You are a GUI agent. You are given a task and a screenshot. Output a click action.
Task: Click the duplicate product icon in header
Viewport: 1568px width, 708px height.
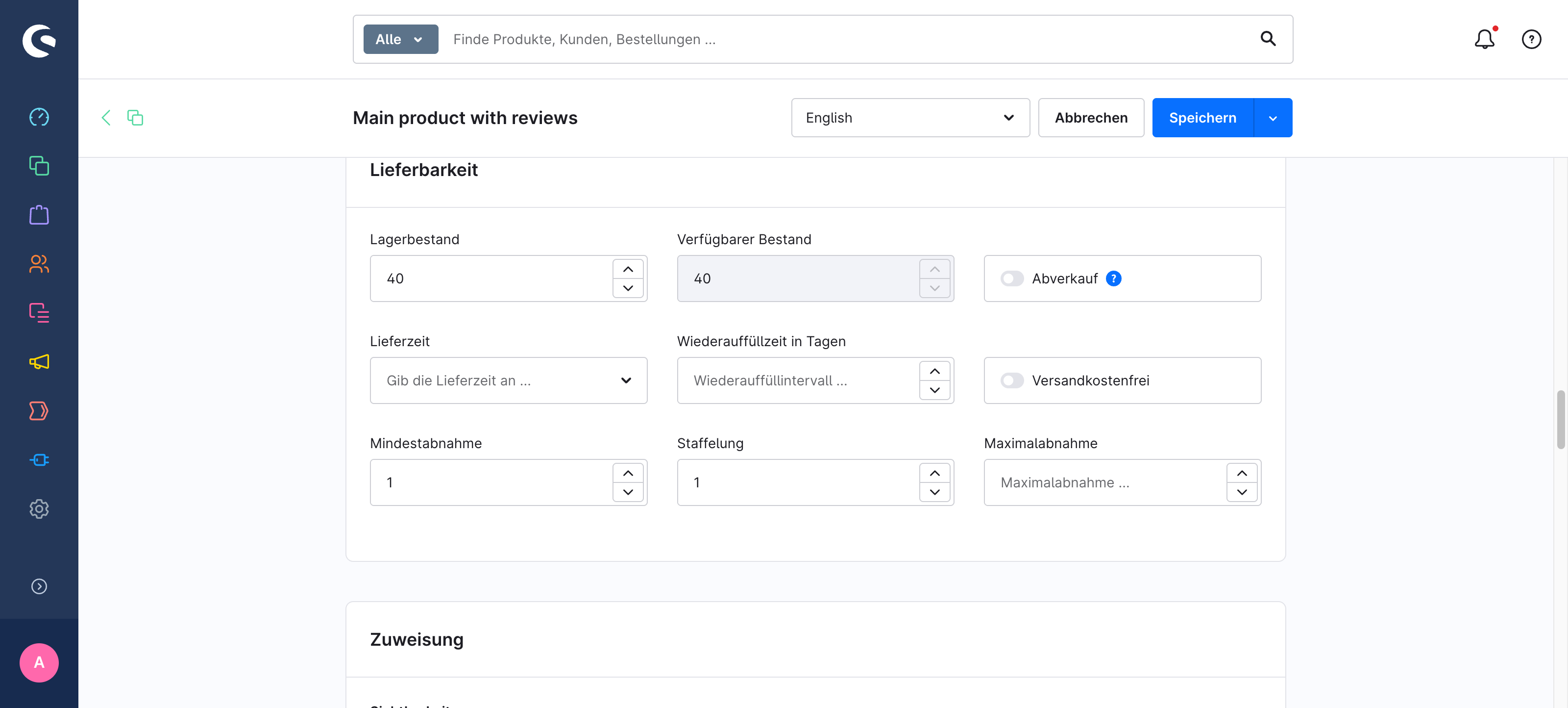(135, 118)
